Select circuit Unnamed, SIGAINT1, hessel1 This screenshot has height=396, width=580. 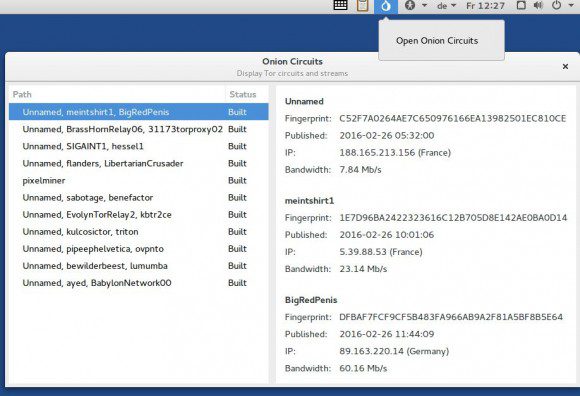(x=139, y=146)
